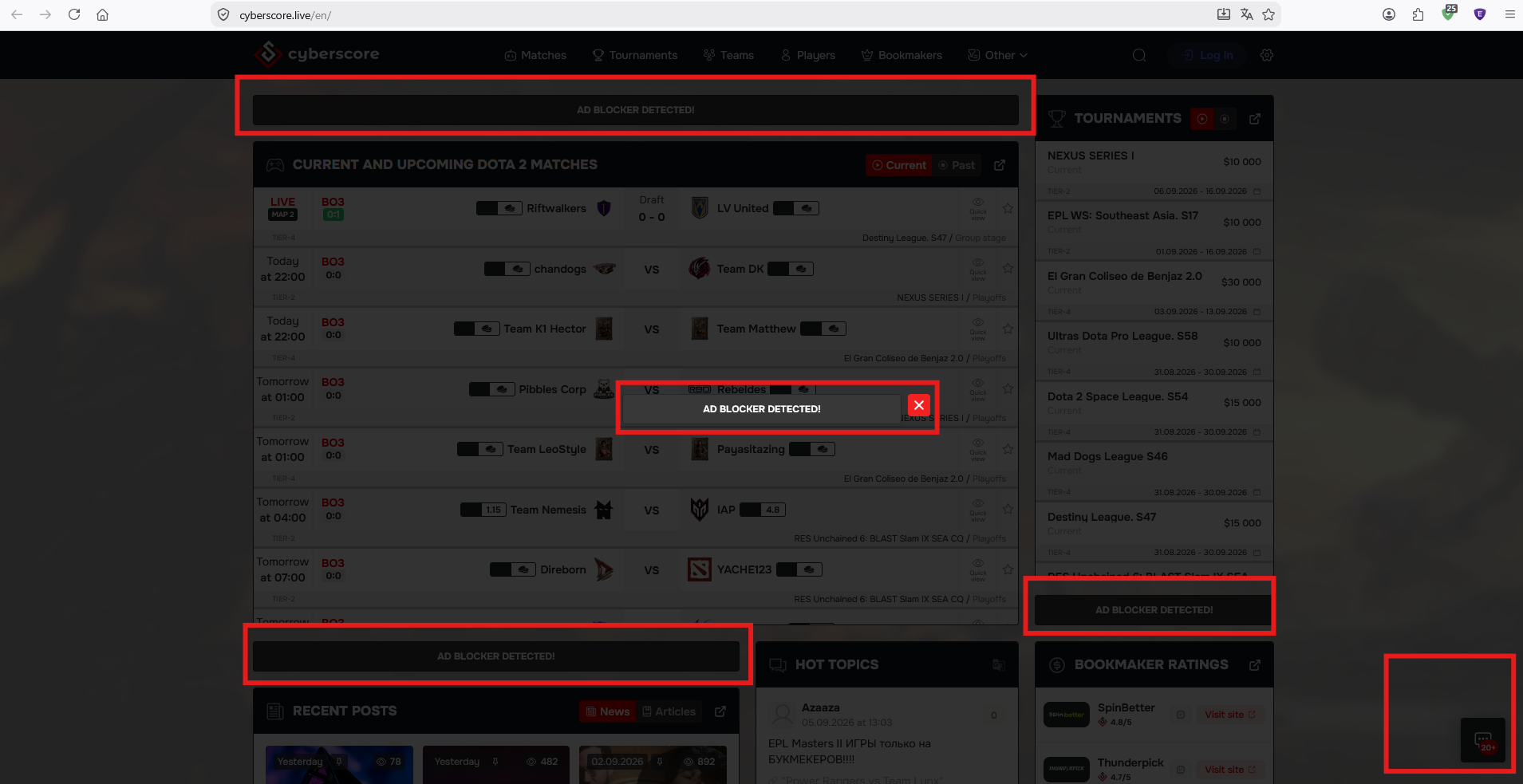The image size is (1523, 784).
Task: Quick view Riftwalkers vs LV United match
Action: [978, 208]
